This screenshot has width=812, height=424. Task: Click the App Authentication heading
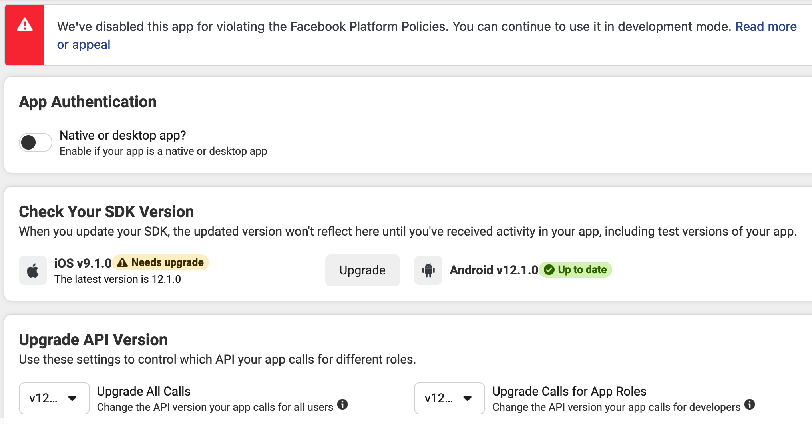88,102
